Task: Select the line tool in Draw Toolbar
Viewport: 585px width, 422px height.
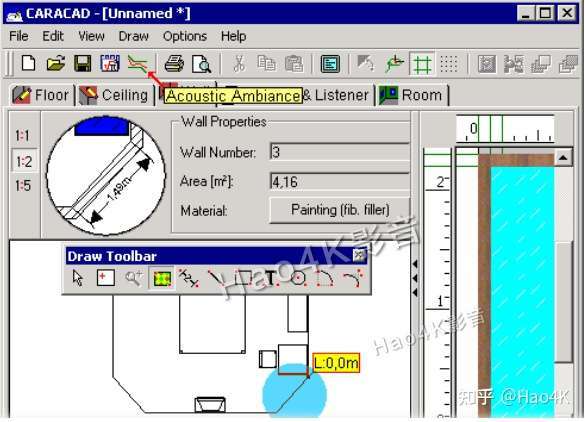Action: pos(216,278)
